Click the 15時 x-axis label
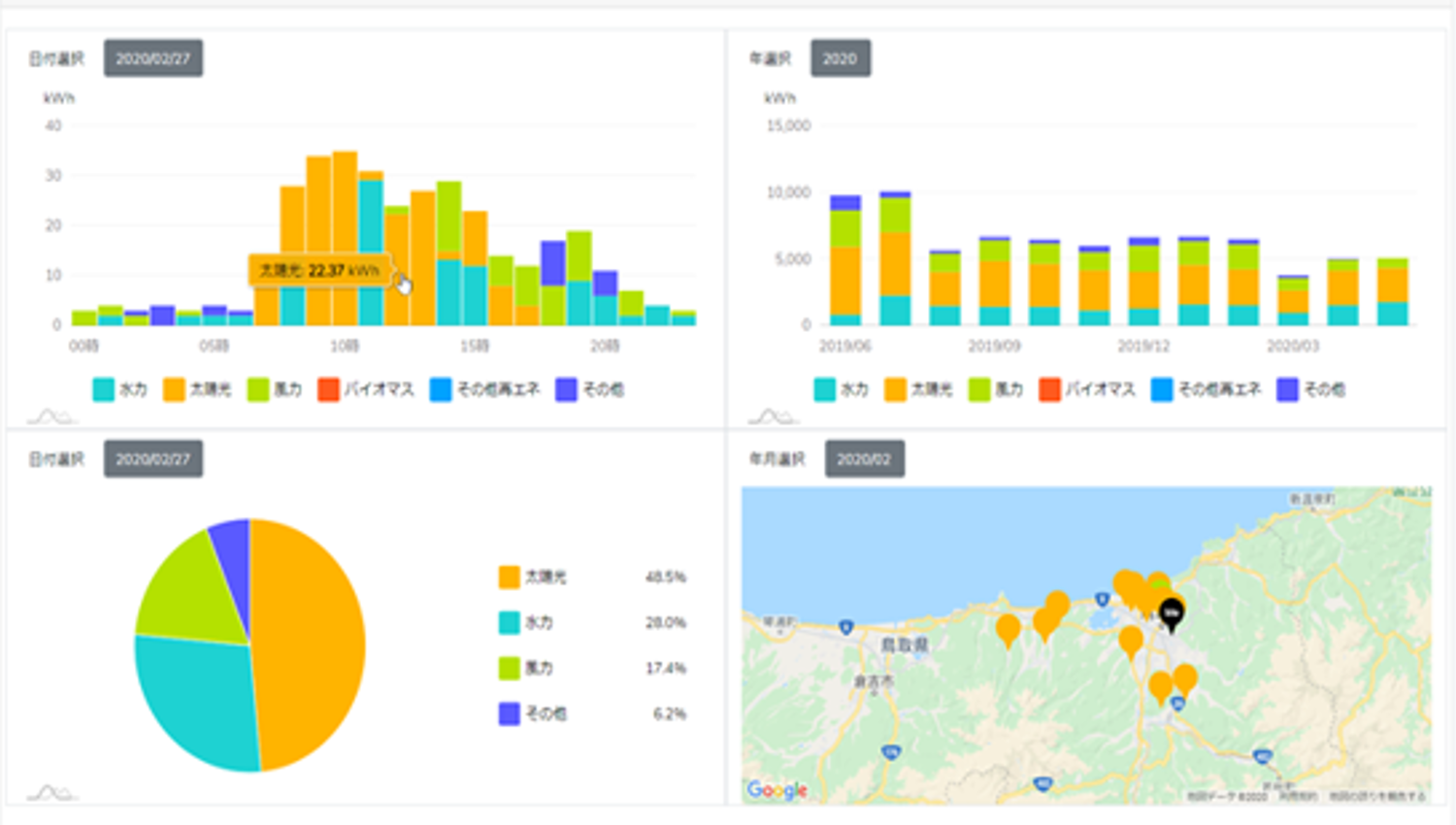This screenshot has width=1456, height=825. coord(475,346)
